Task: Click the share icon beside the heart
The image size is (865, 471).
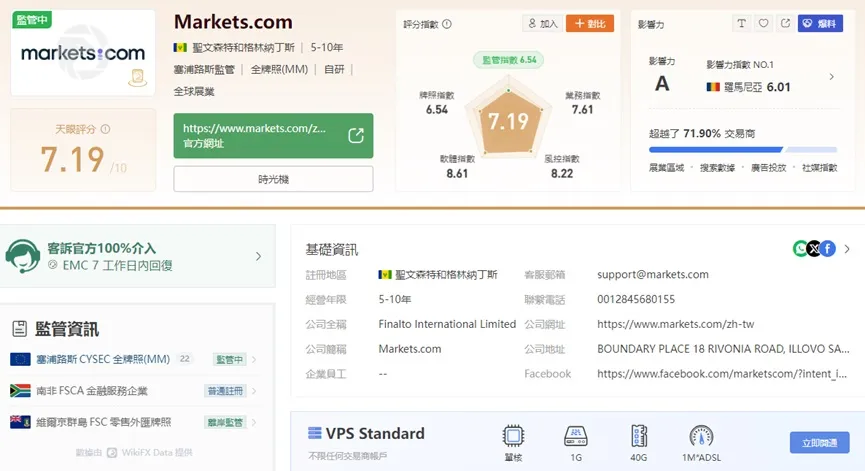Action: [x=785, y=23]
